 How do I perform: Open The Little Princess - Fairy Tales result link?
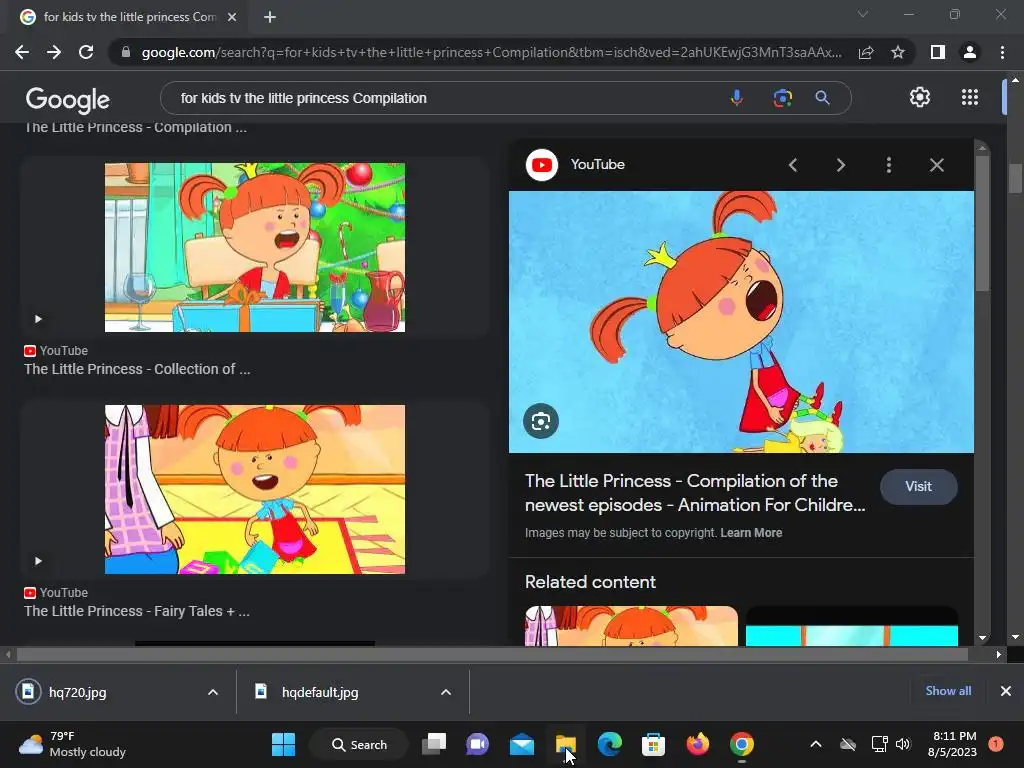point(137,611)
